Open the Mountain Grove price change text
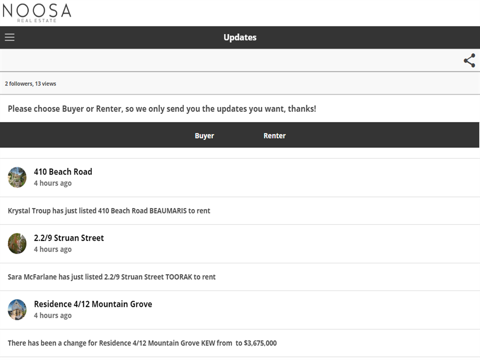Screen dimensions: 480x360 click(x=142, y=343)
